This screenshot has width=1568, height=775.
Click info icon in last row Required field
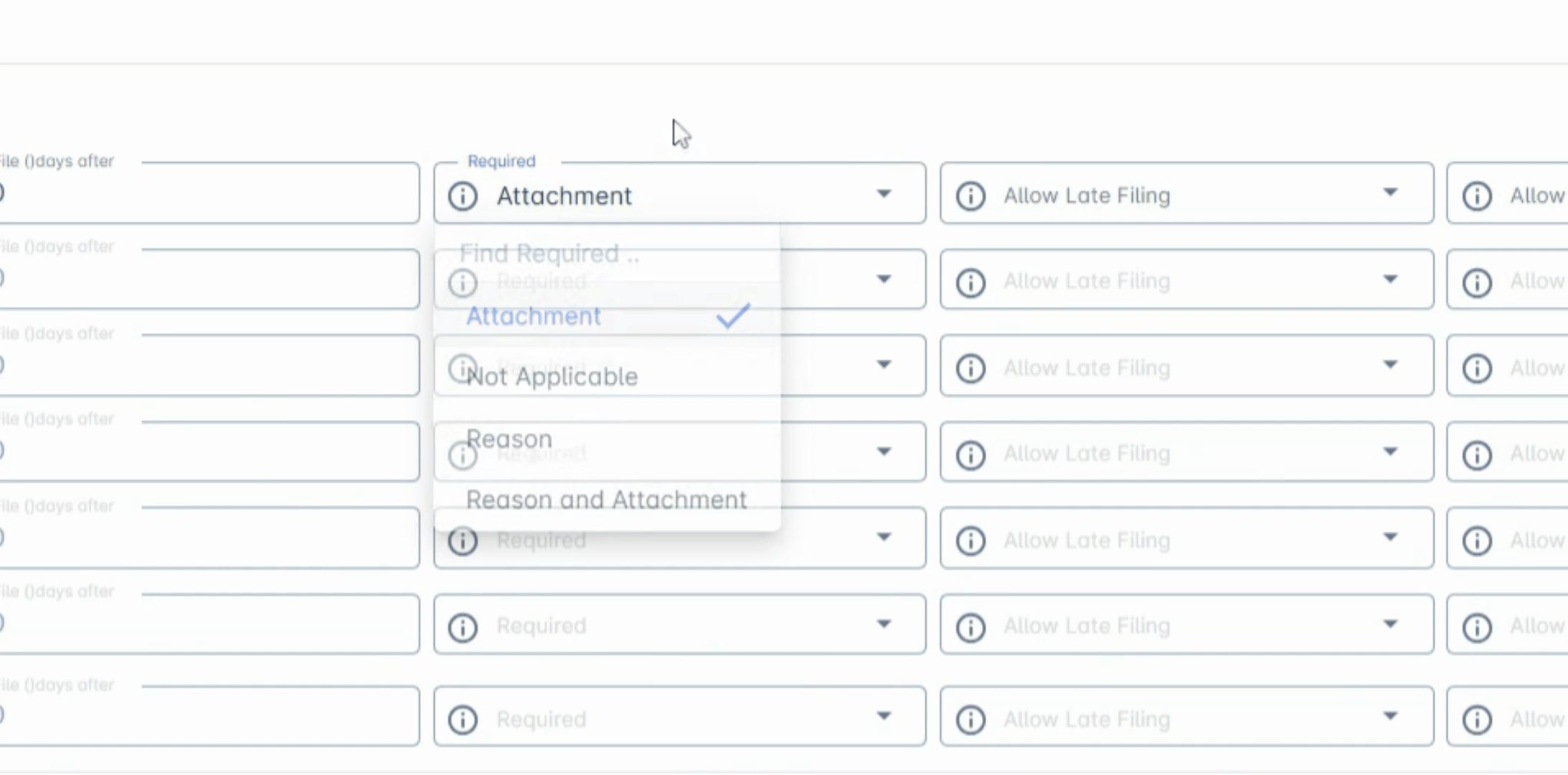coord(463,719)
